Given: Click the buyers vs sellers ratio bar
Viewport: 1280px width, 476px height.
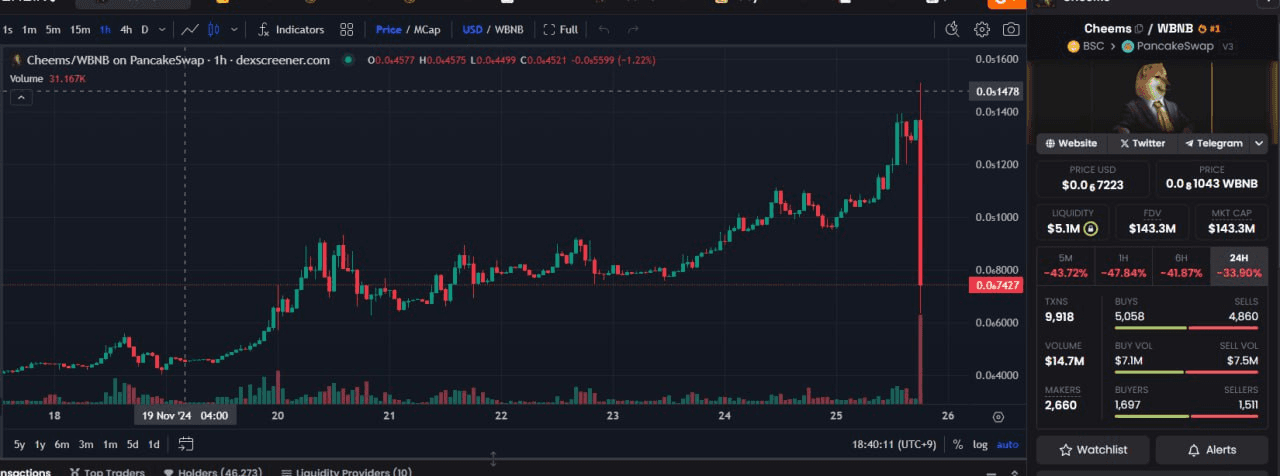Looking at the screenshot, I should pos(1187,415).
